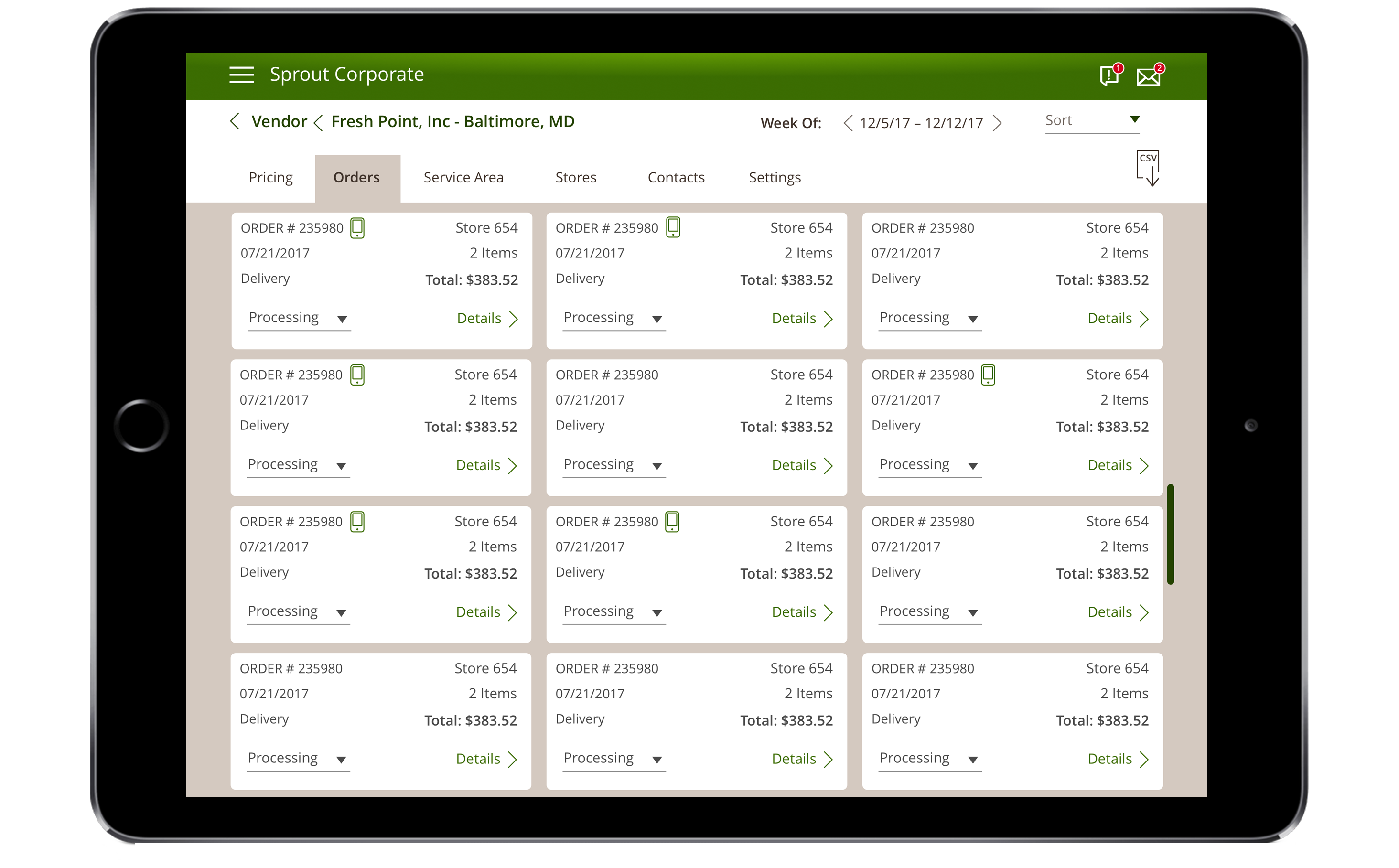Screen dimensions: 1399x868
Task: Download orders as CSV file
Action: pos(1148,168)
